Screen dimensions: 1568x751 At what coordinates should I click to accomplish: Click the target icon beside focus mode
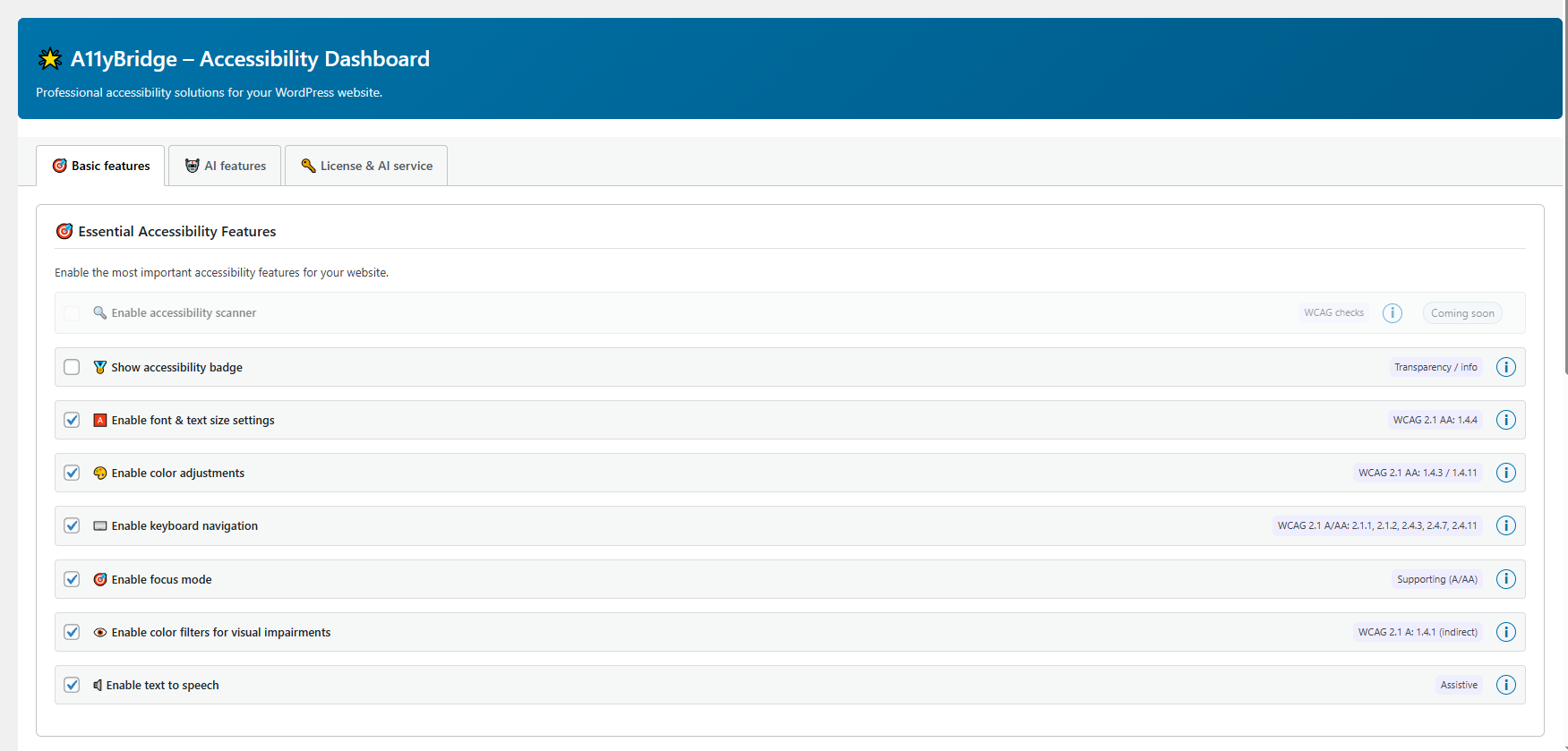coord(100,579)
